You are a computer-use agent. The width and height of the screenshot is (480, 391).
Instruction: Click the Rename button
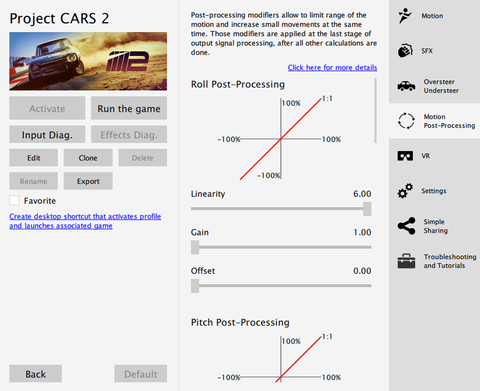[33, 181]
